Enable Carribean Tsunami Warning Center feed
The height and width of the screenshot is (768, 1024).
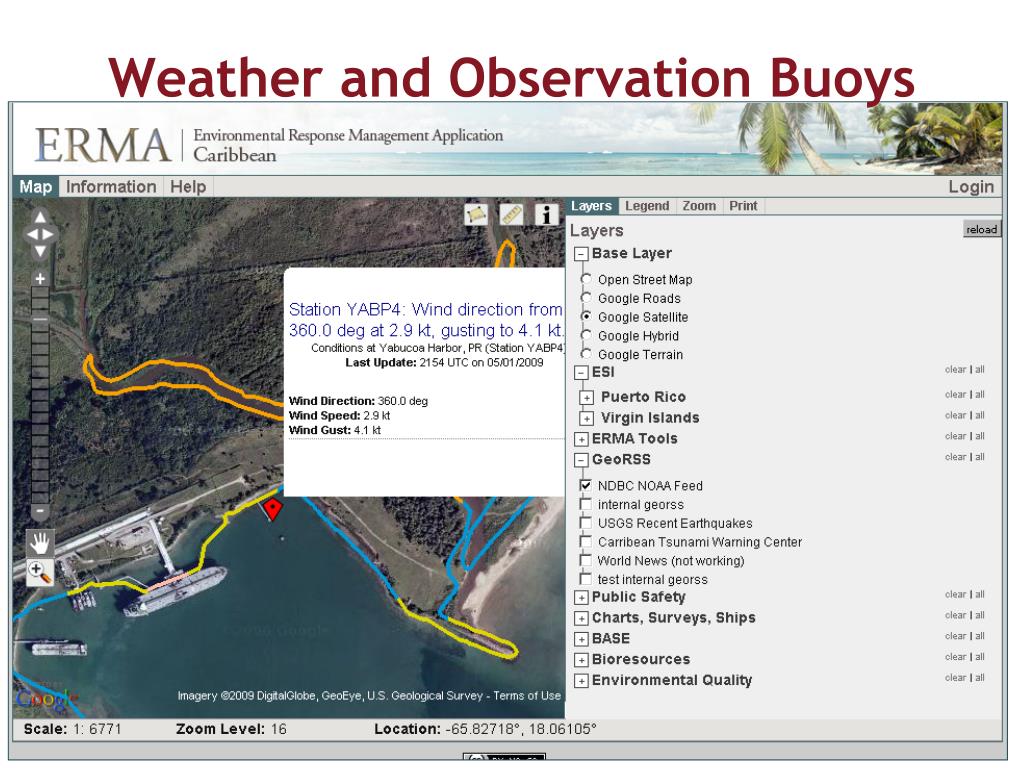click(x=586, y=541)
